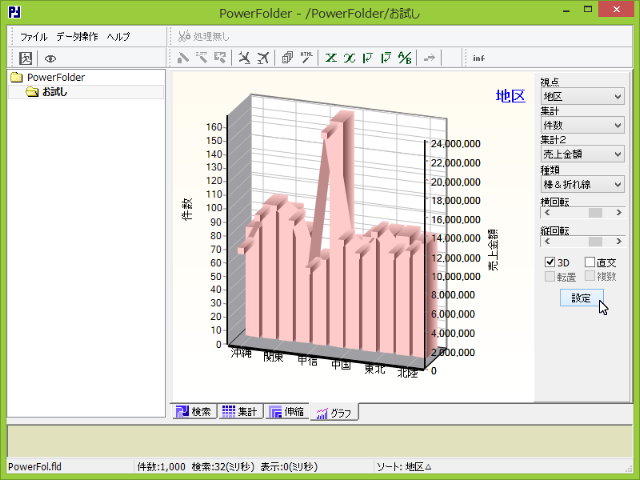Switch to the グラフ tab
The height and width of the screenshot is (480, 640).
pos(334,413)
